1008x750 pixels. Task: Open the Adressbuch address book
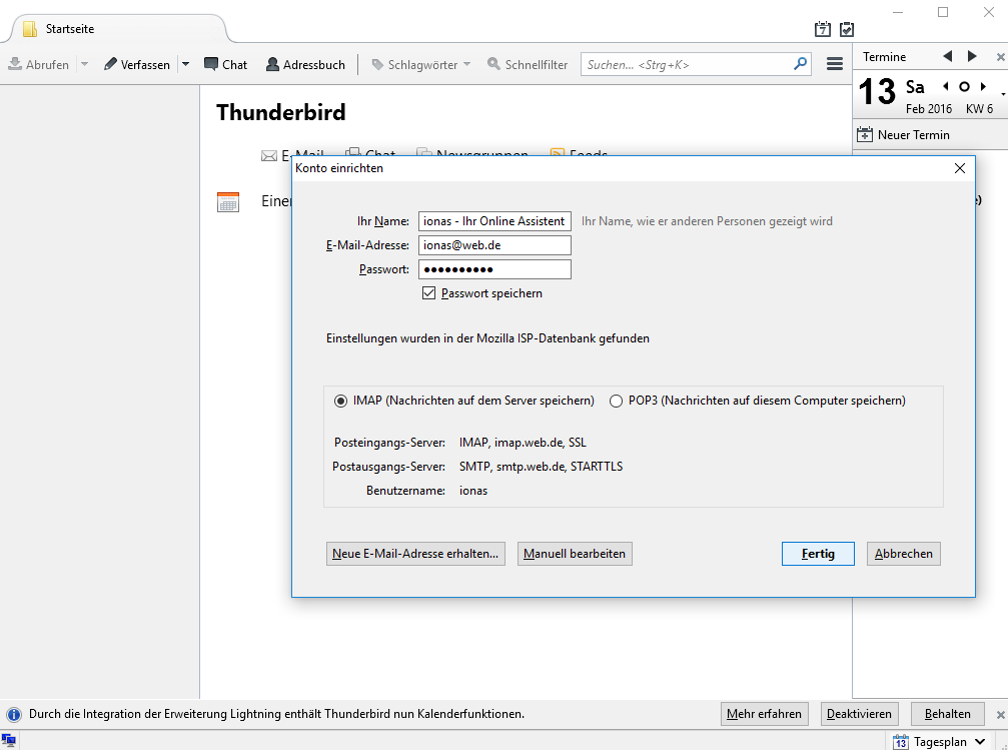point(306,64)
